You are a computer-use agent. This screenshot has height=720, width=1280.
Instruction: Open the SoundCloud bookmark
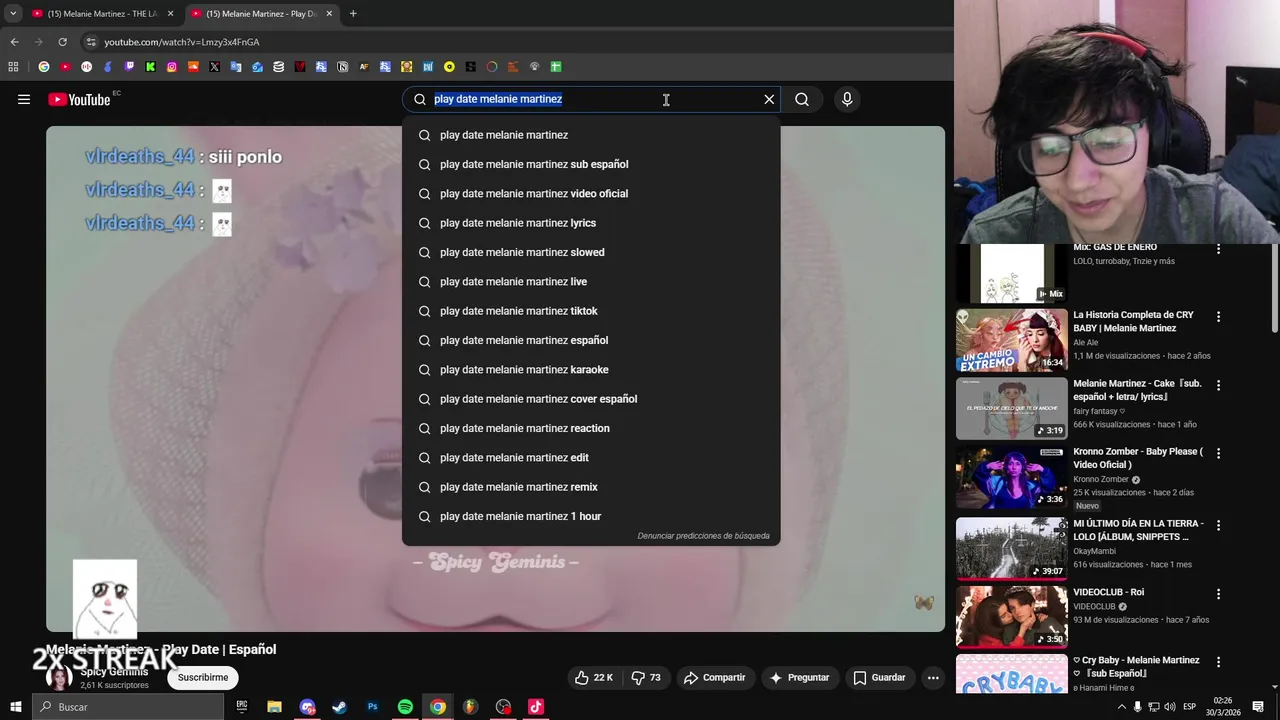pyautogui.click(x=193, y=67)
